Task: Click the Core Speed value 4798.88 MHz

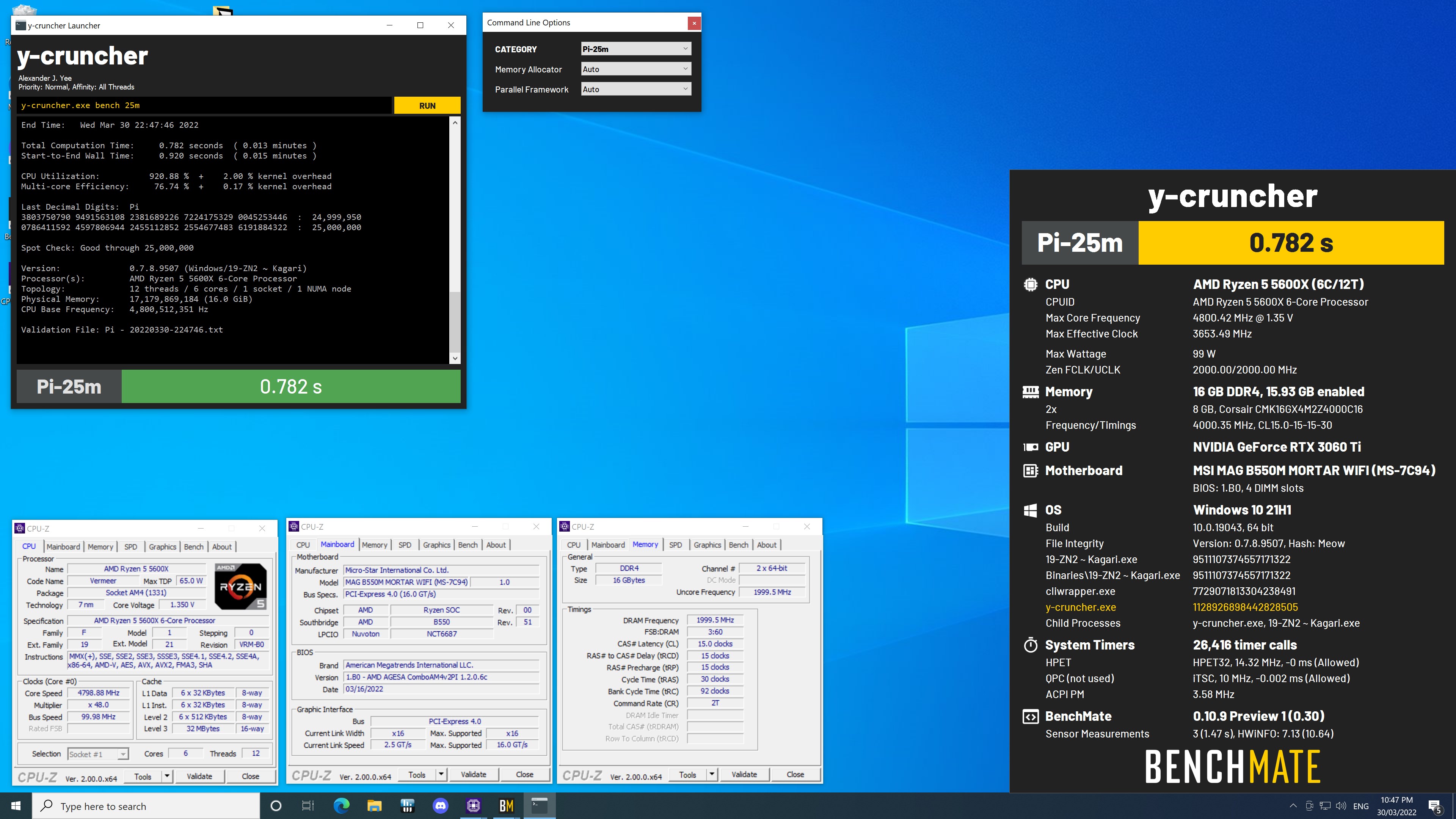Action: (99, 693)
